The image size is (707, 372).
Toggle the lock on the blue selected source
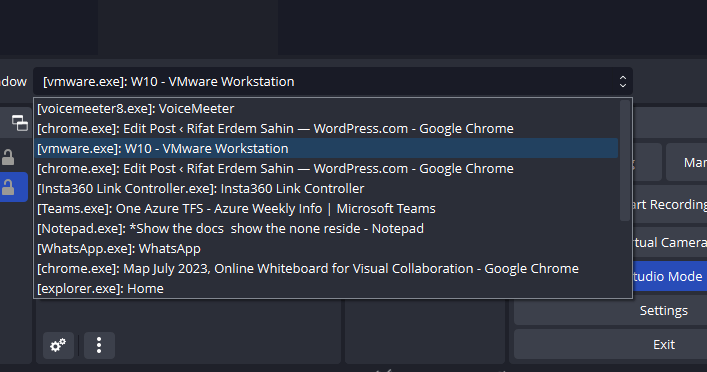point(8,187)
